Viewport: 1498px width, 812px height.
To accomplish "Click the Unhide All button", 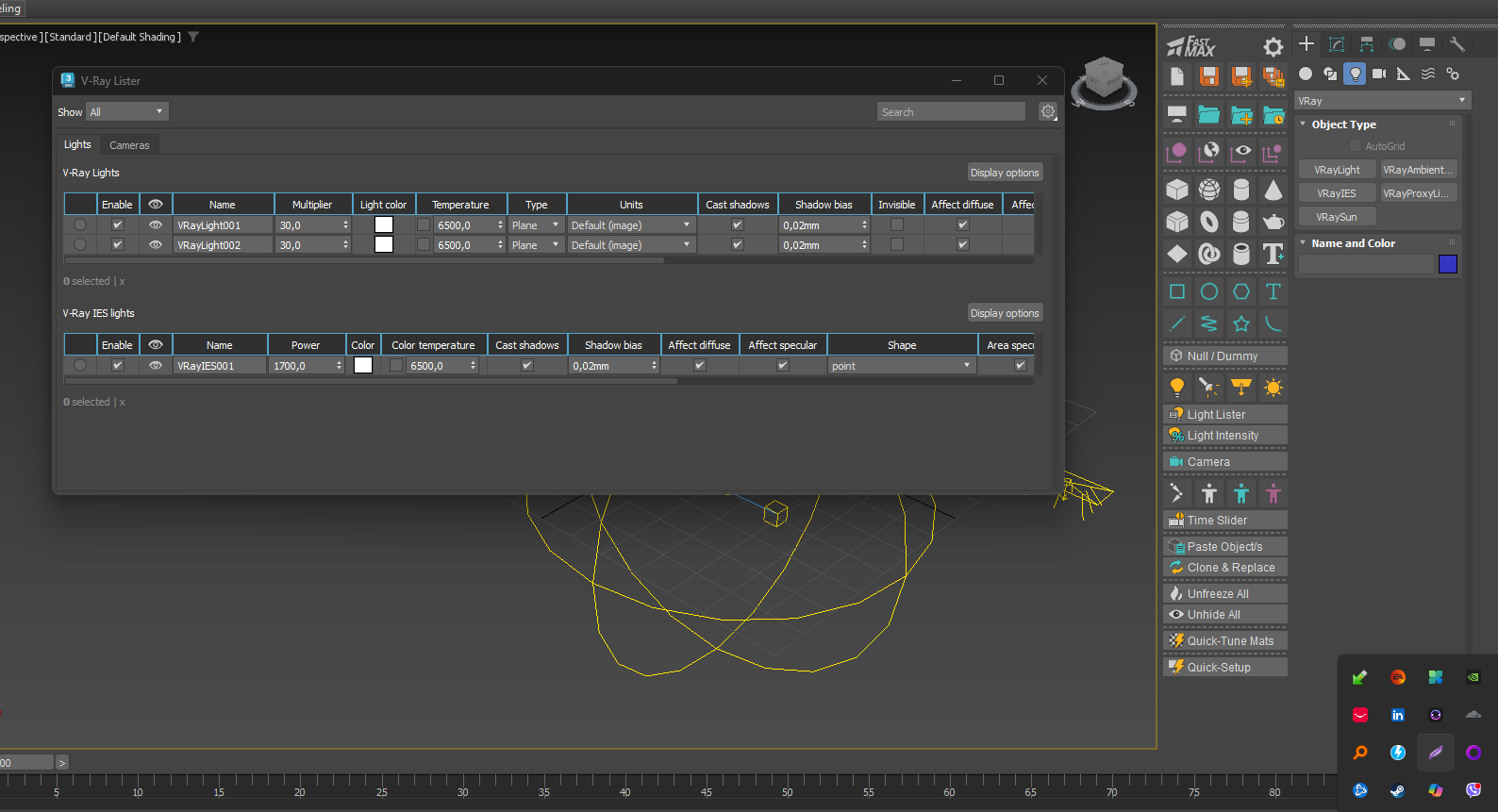I will click(1225, 615).
